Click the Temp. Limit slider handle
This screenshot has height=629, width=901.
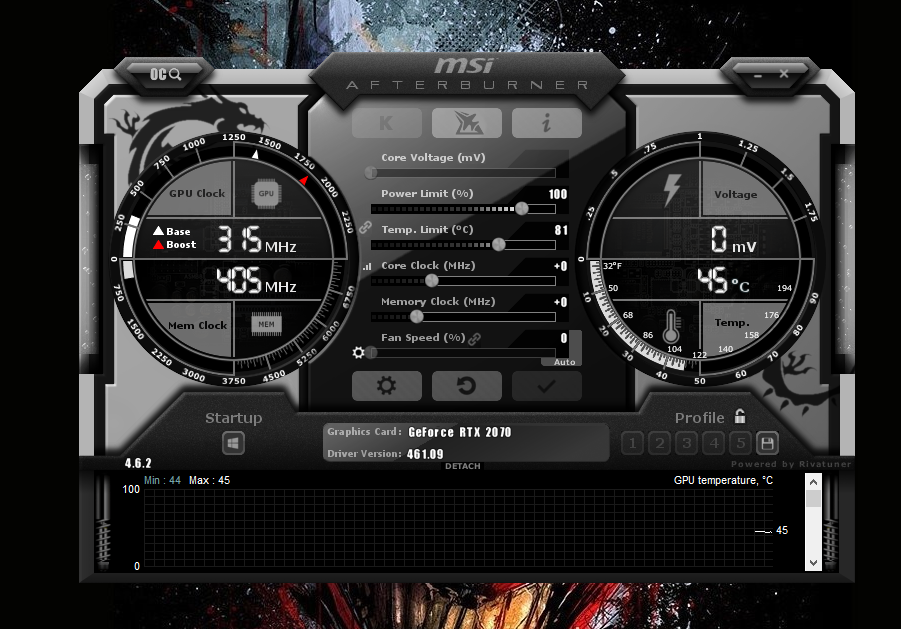tap(499, 245)
